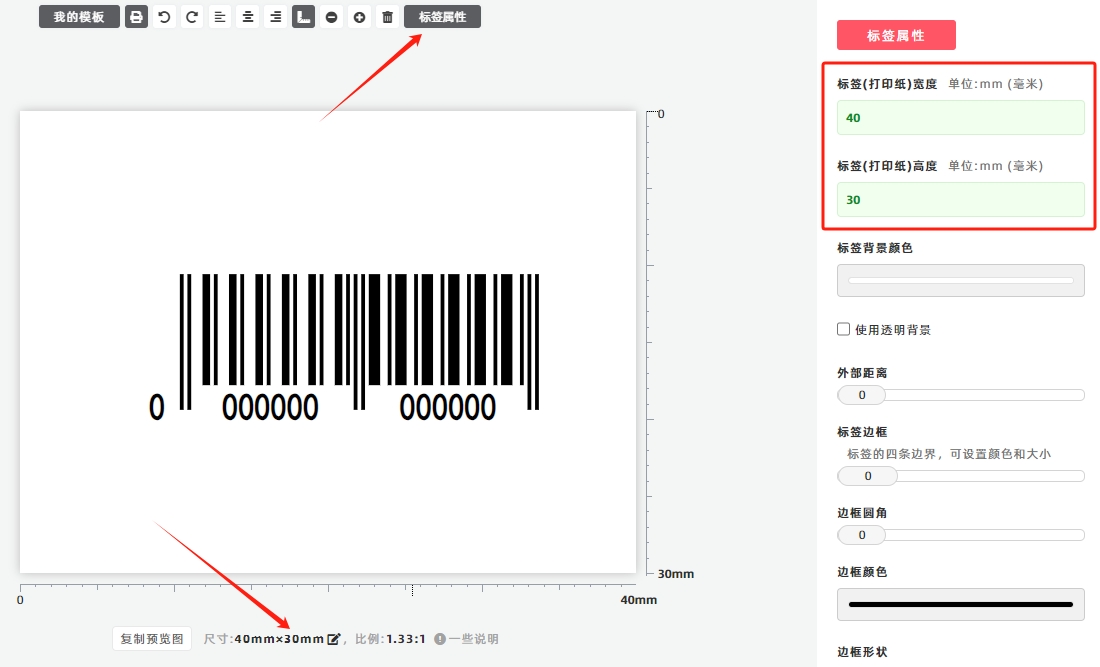This screenshot has height=667, width=1100.
Task: Select the barcode on the label canvas
Action: 344,347
